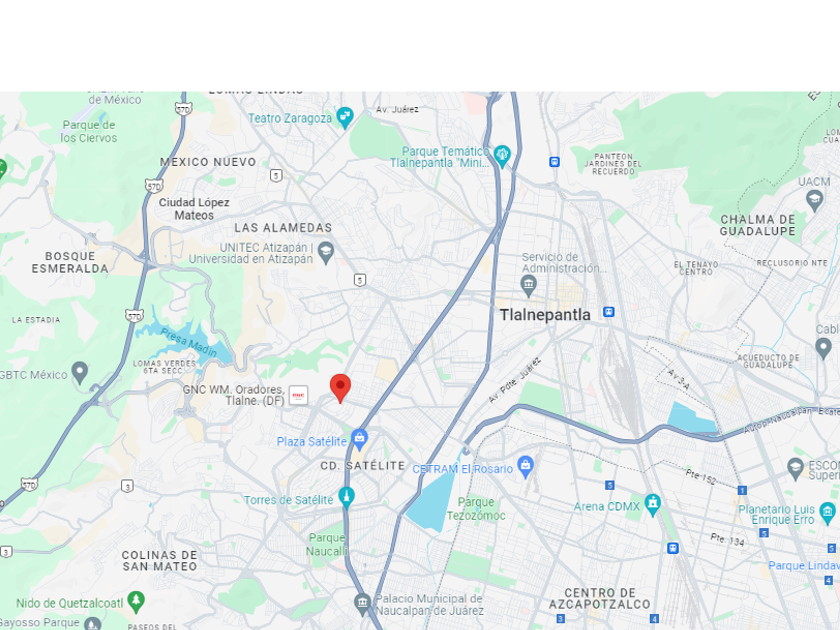This screenshot has width=840, height=630.
Task: Click the Tlalnepantla city label
Action: pyautogui.click(x=545, y=314)
